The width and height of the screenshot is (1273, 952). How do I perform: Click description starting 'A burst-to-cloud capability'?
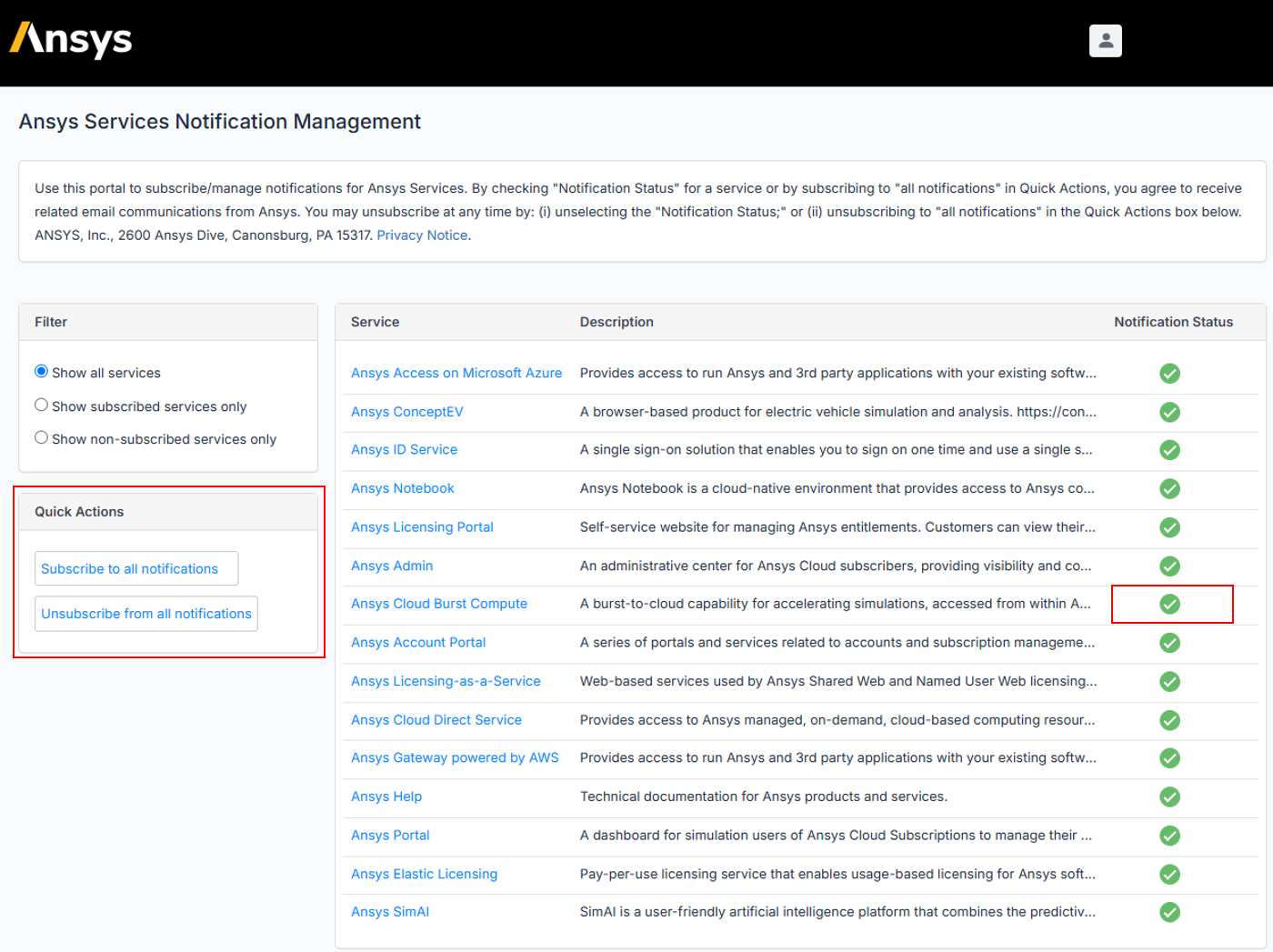click(x=836, y=604)
